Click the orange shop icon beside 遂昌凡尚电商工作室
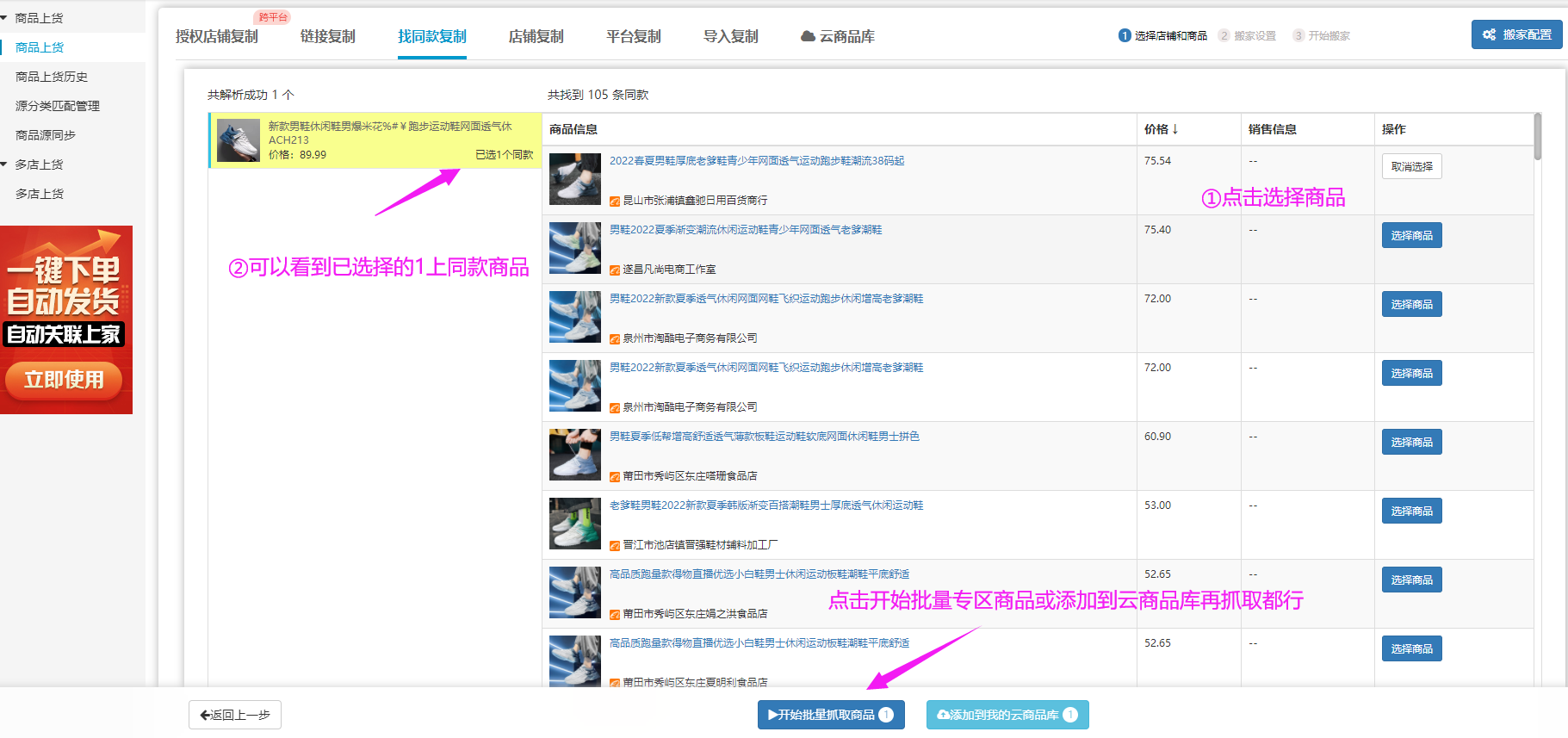1568x738 pixels. pyautogui.click(x=615, y=270)
